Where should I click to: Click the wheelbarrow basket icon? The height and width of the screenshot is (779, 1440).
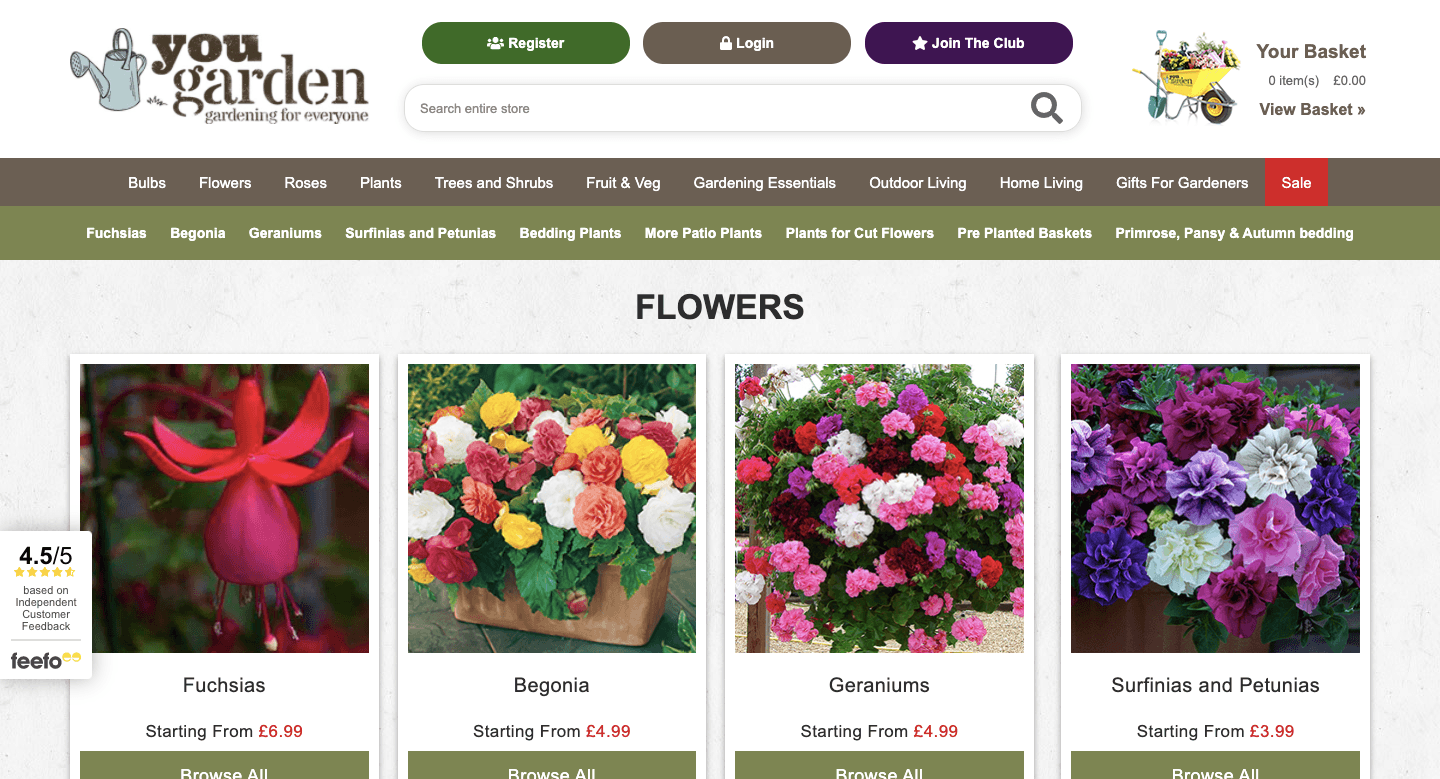(x=1187, y=77)
